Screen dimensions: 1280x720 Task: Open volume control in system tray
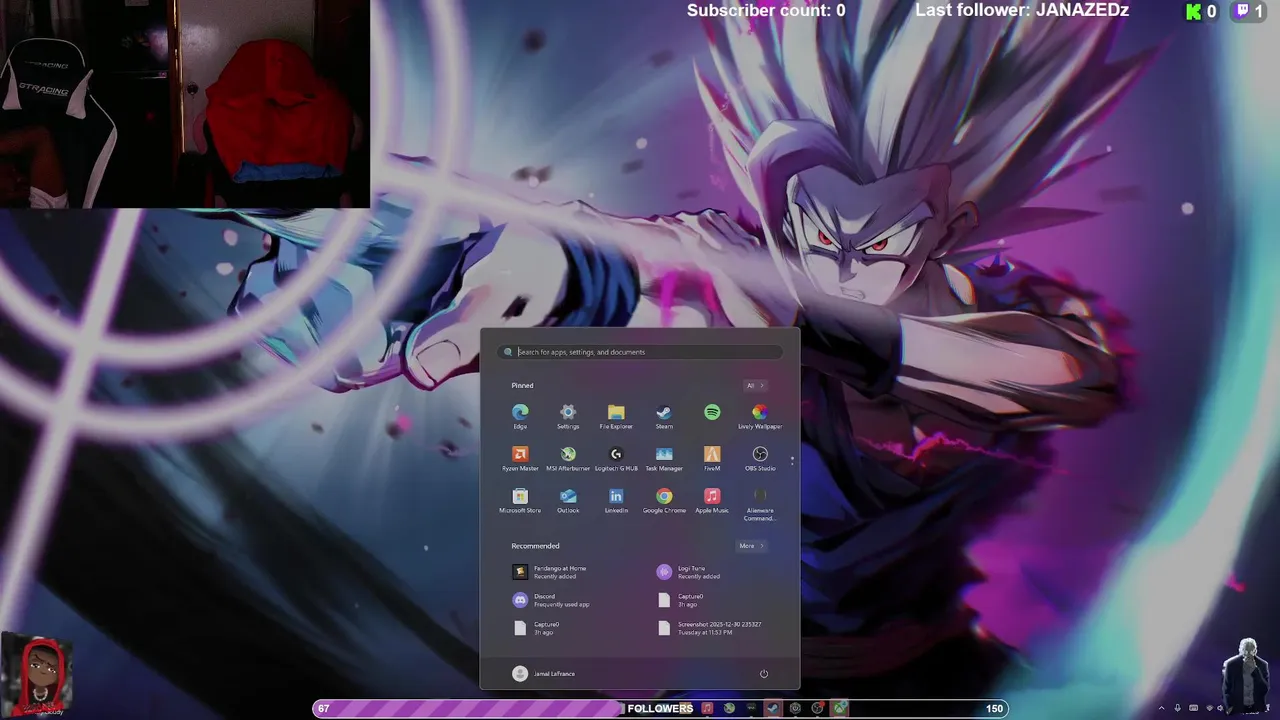[1220, 709]
